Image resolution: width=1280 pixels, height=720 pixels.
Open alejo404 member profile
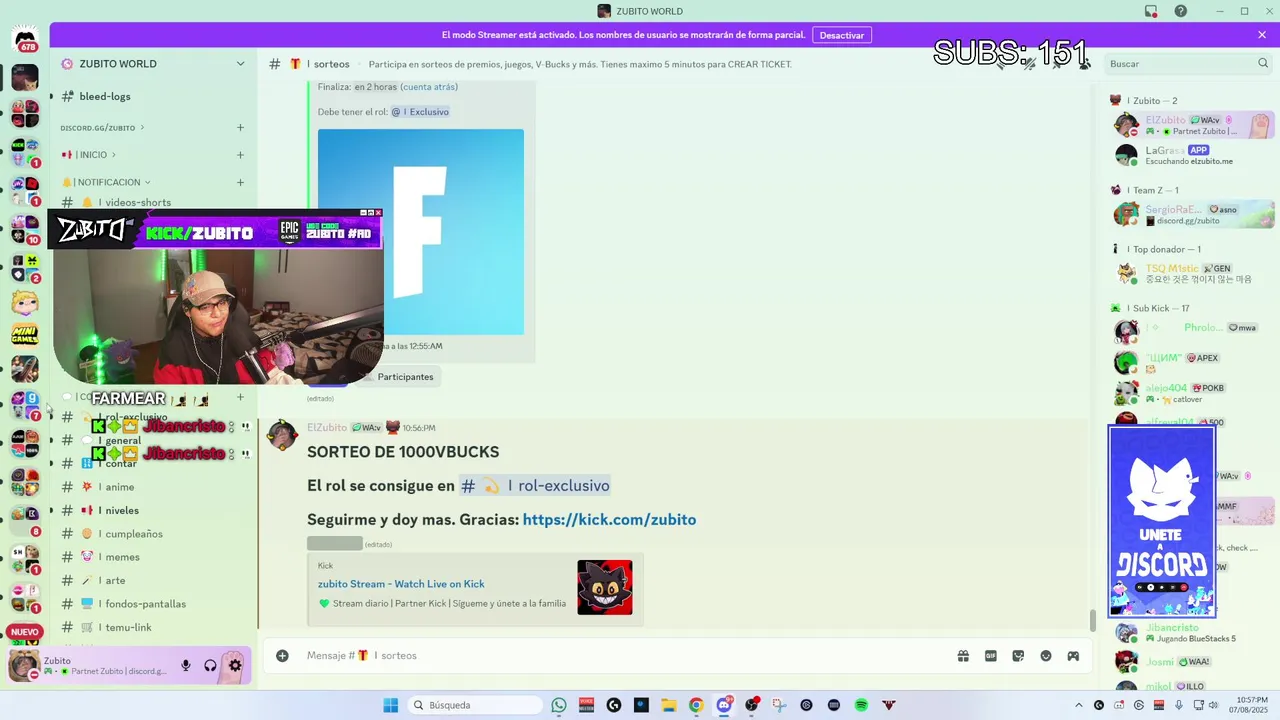click(x=1190, y=393)
